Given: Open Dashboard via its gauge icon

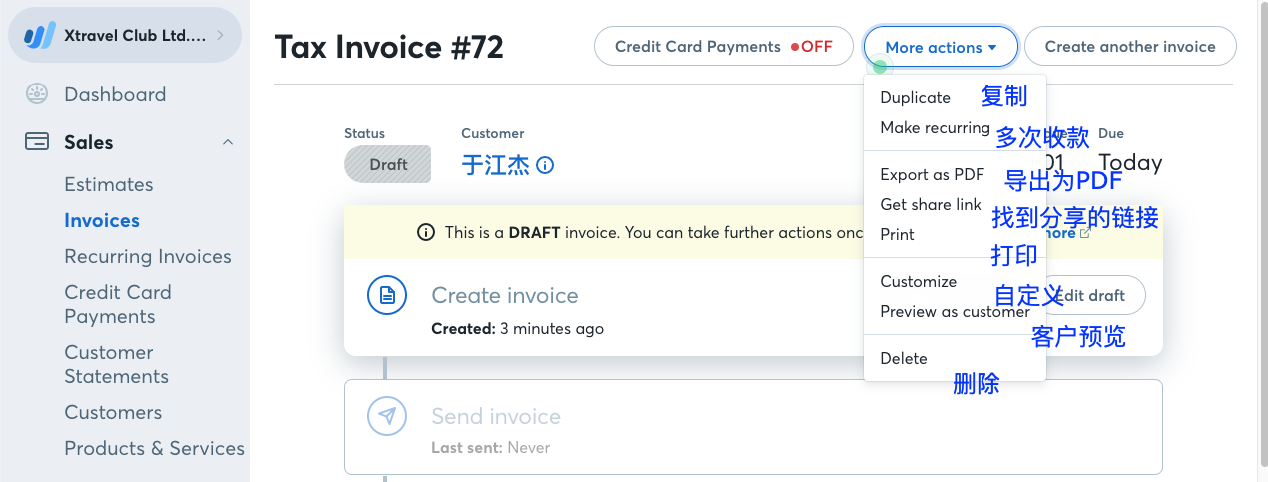Looking at the screenshot, I should click(x=37, y=95).
